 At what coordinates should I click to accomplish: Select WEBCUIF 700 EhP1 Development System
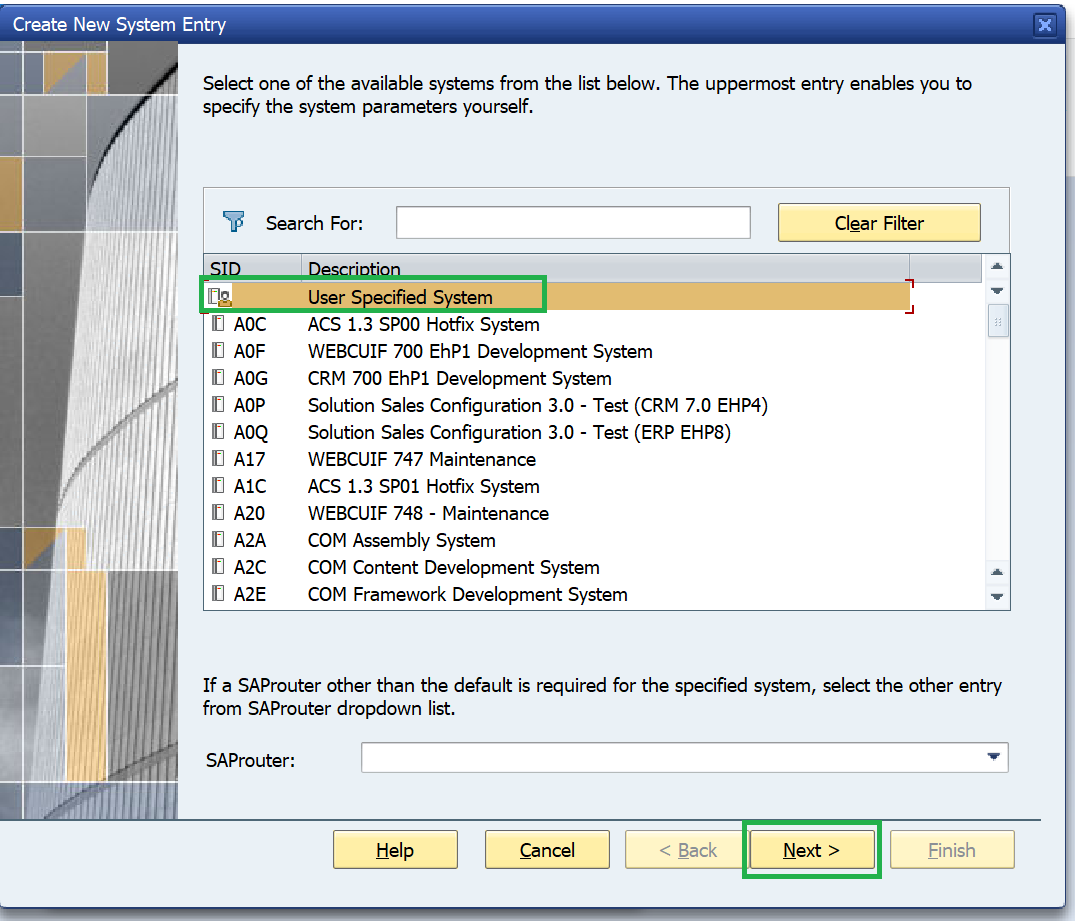[480, 351]
